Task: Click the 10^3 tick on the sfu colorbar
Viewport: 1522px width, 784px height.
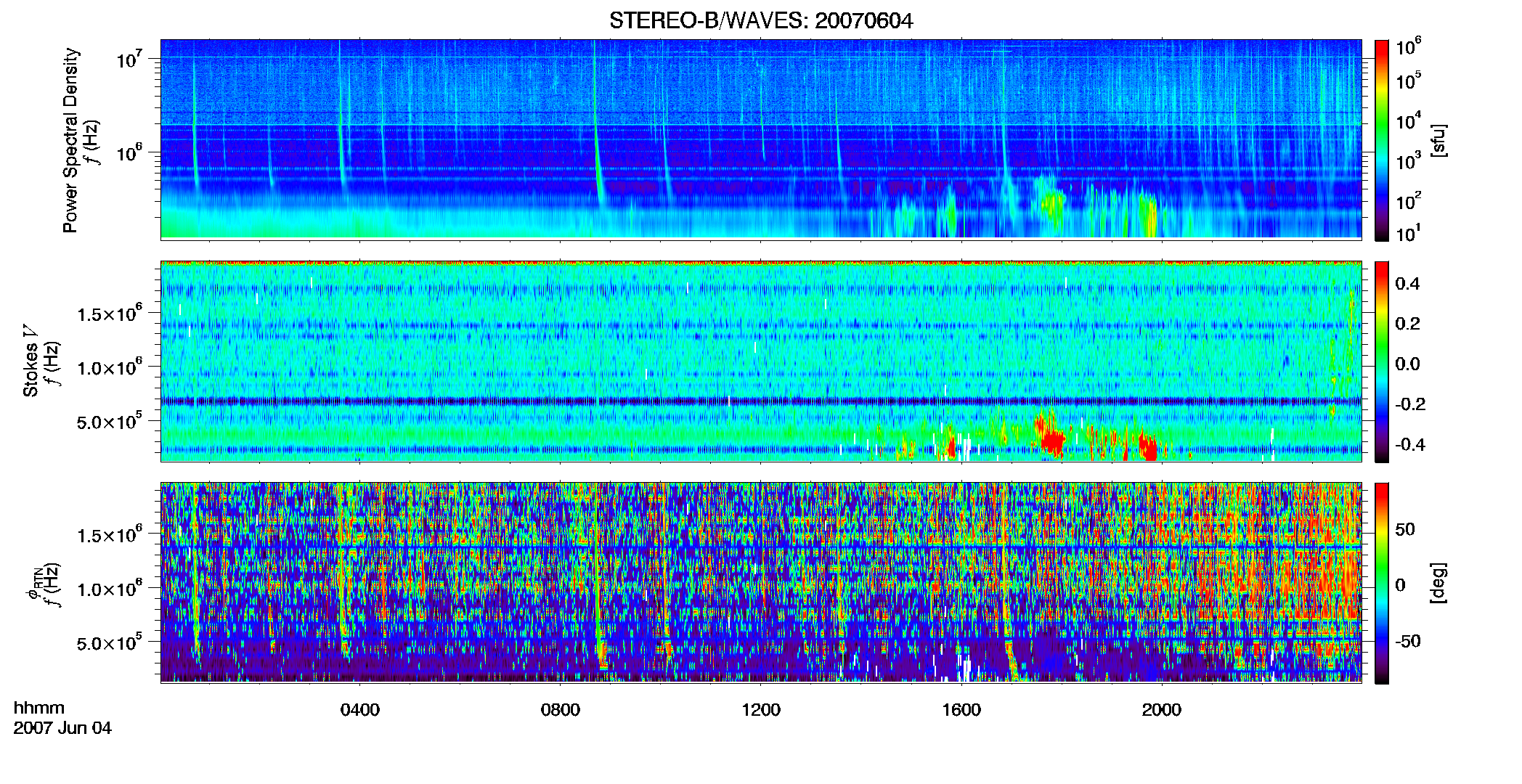Action: 1409,161
